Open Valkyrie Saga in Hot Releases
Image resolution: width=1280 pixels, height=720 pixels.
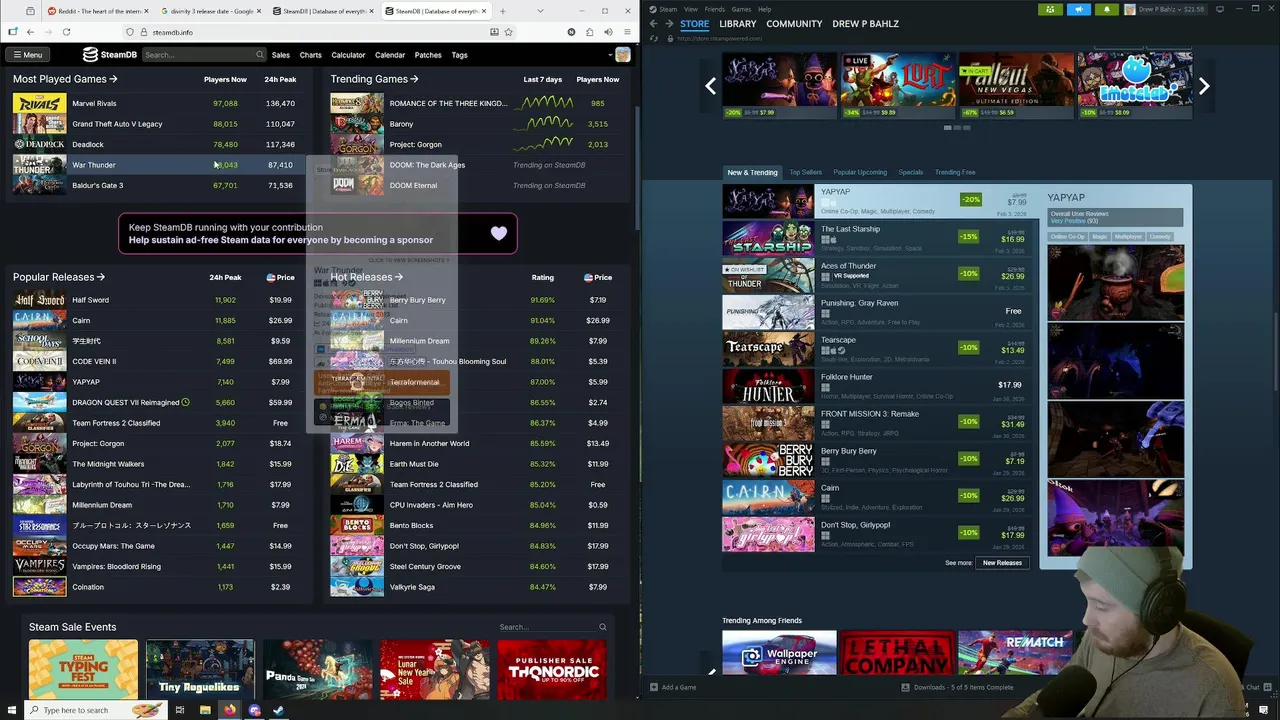click(x=412, y=587)
